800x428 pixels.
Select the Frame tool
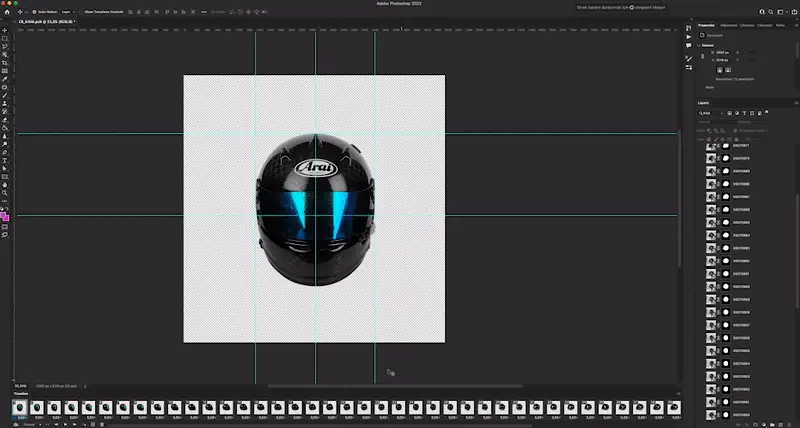pyautogui.click(x=5, y=71)
